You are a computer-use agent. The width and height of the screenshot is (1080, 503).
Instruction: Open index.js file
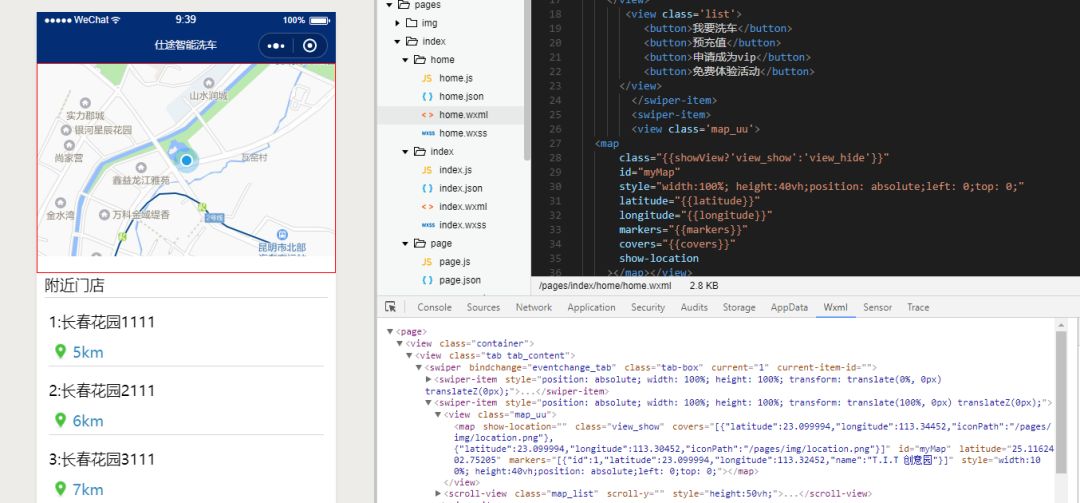[455, 170]
